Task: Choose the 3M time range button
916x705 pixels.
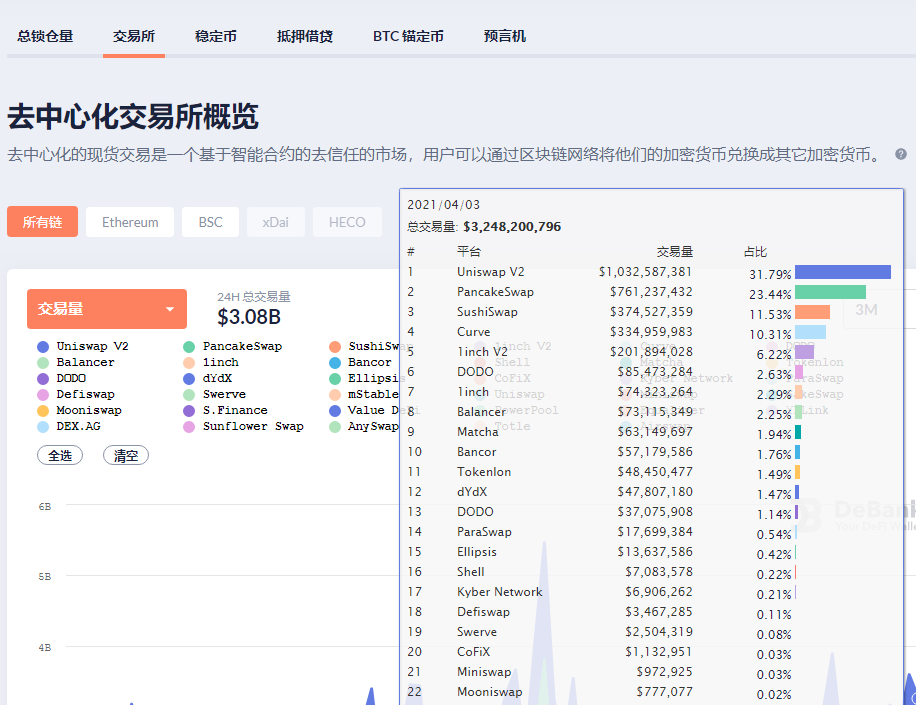Action: 866,310
